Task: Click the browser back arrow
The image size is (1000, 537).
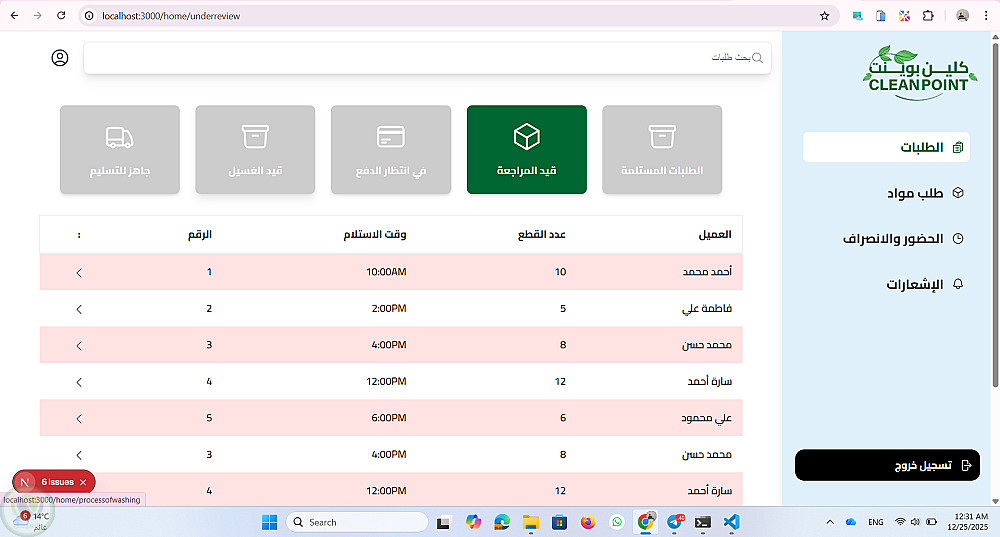Action: (15, 15)
